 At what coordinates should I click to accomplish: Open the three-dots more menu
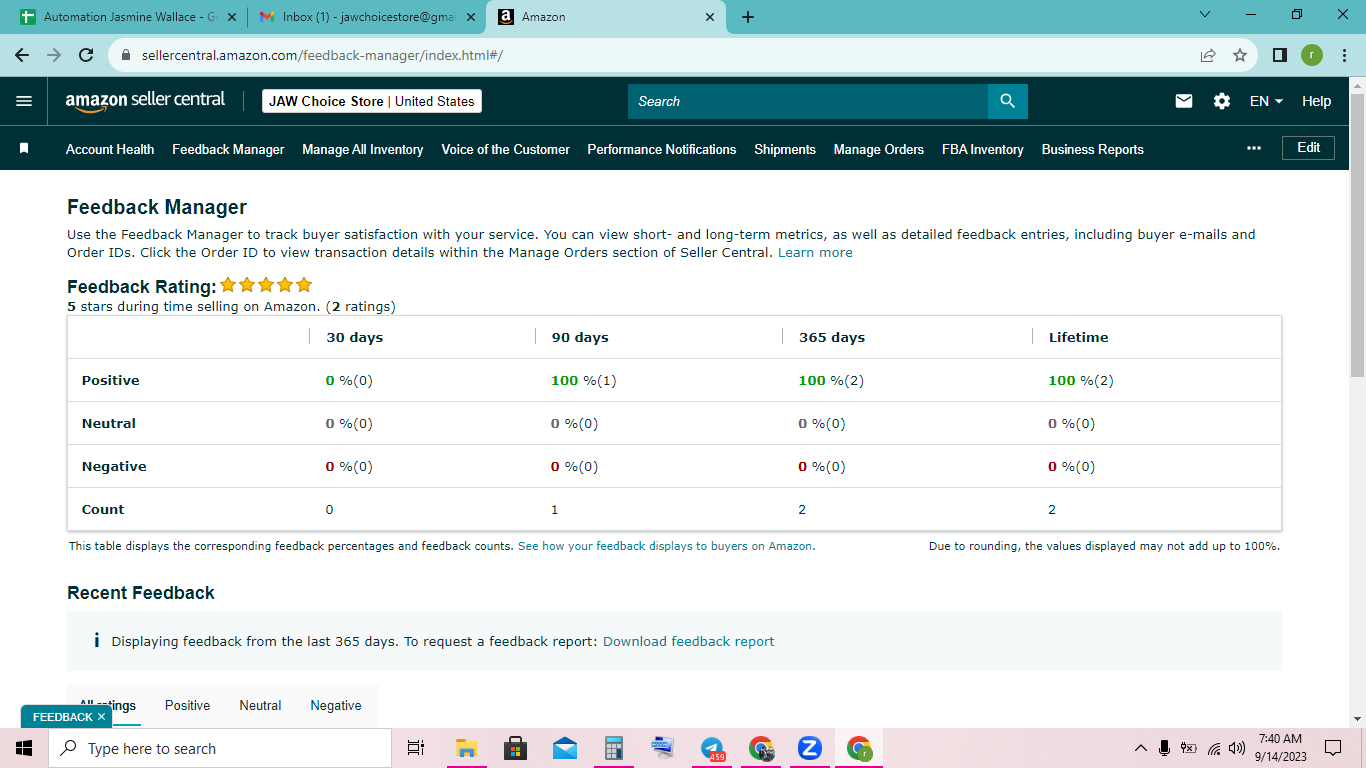[1254, 148]
